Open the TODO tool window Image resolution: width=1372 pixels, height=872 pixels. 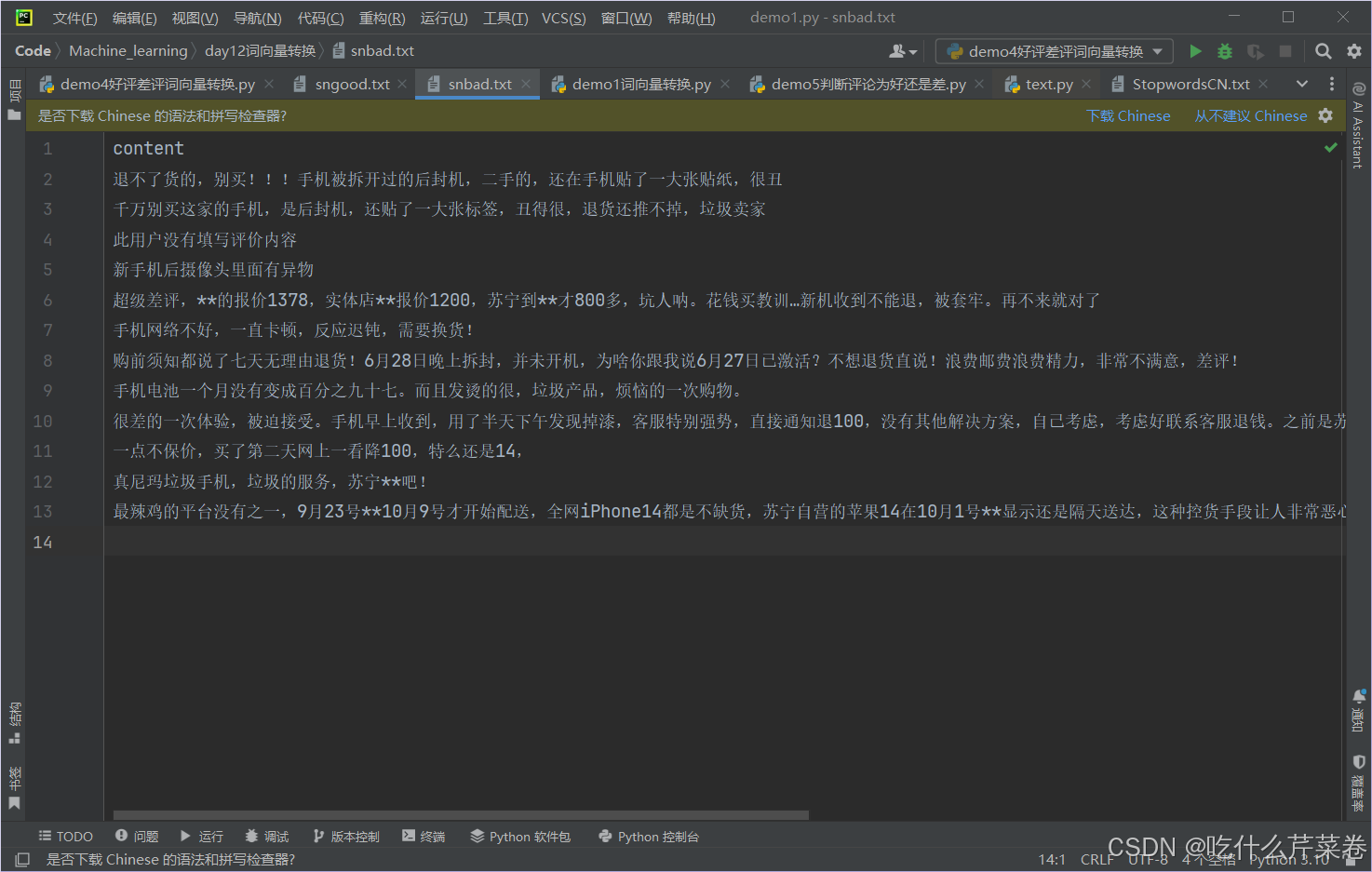[65, 837]
